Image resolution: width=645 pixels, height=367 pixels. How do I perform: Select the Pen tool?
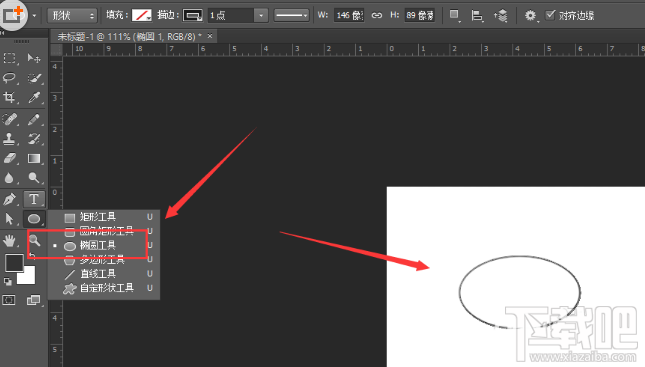pos(9,199)
